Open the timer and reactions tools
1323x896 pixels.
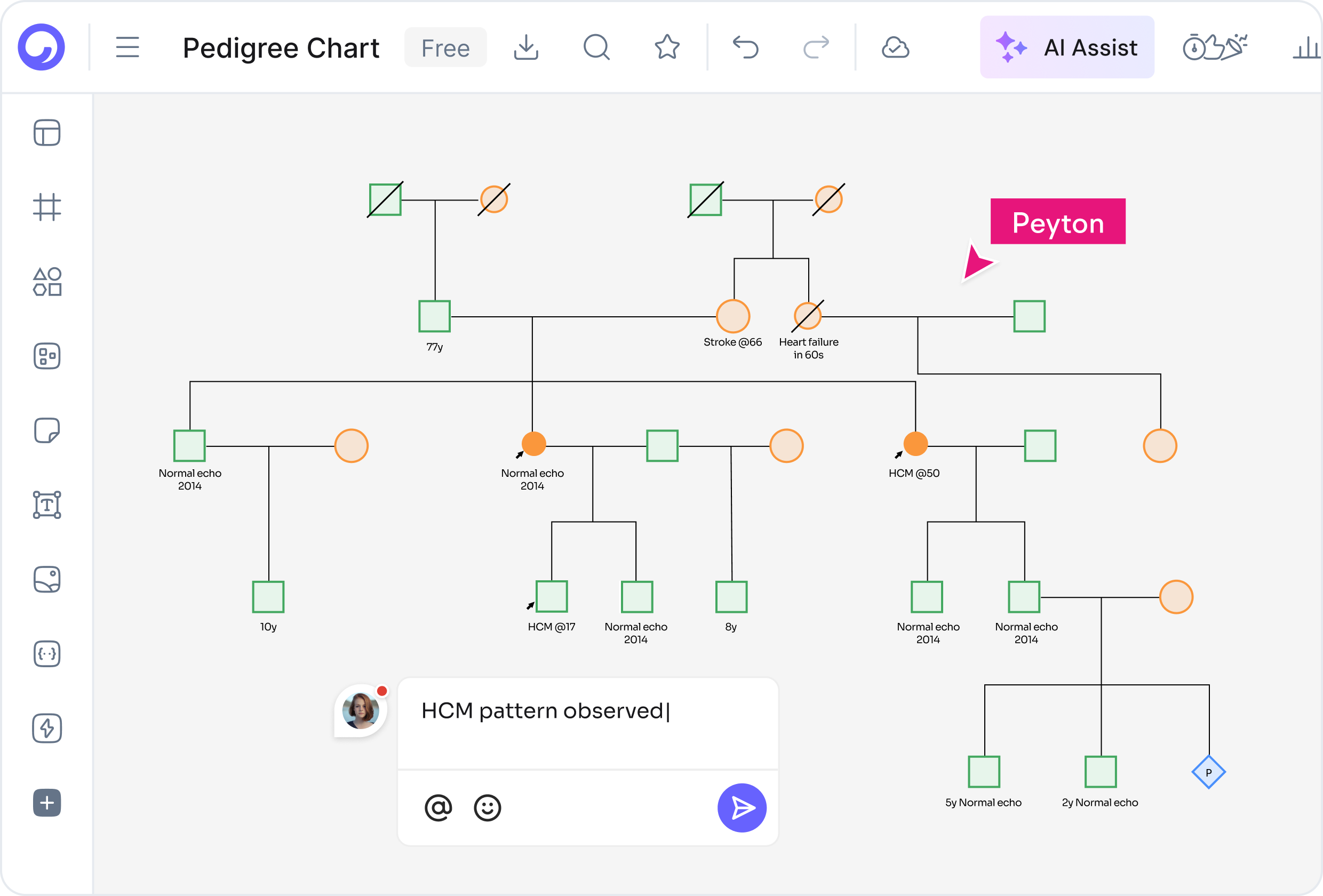(x=1215, y=47)
